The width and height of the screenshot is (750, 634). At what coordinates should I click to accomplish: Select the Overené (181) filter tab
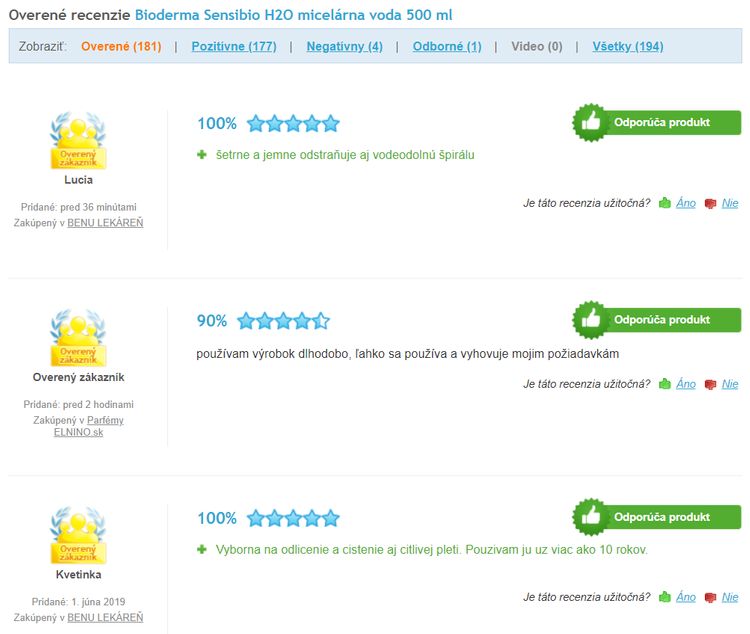click(x=121, y=46)
